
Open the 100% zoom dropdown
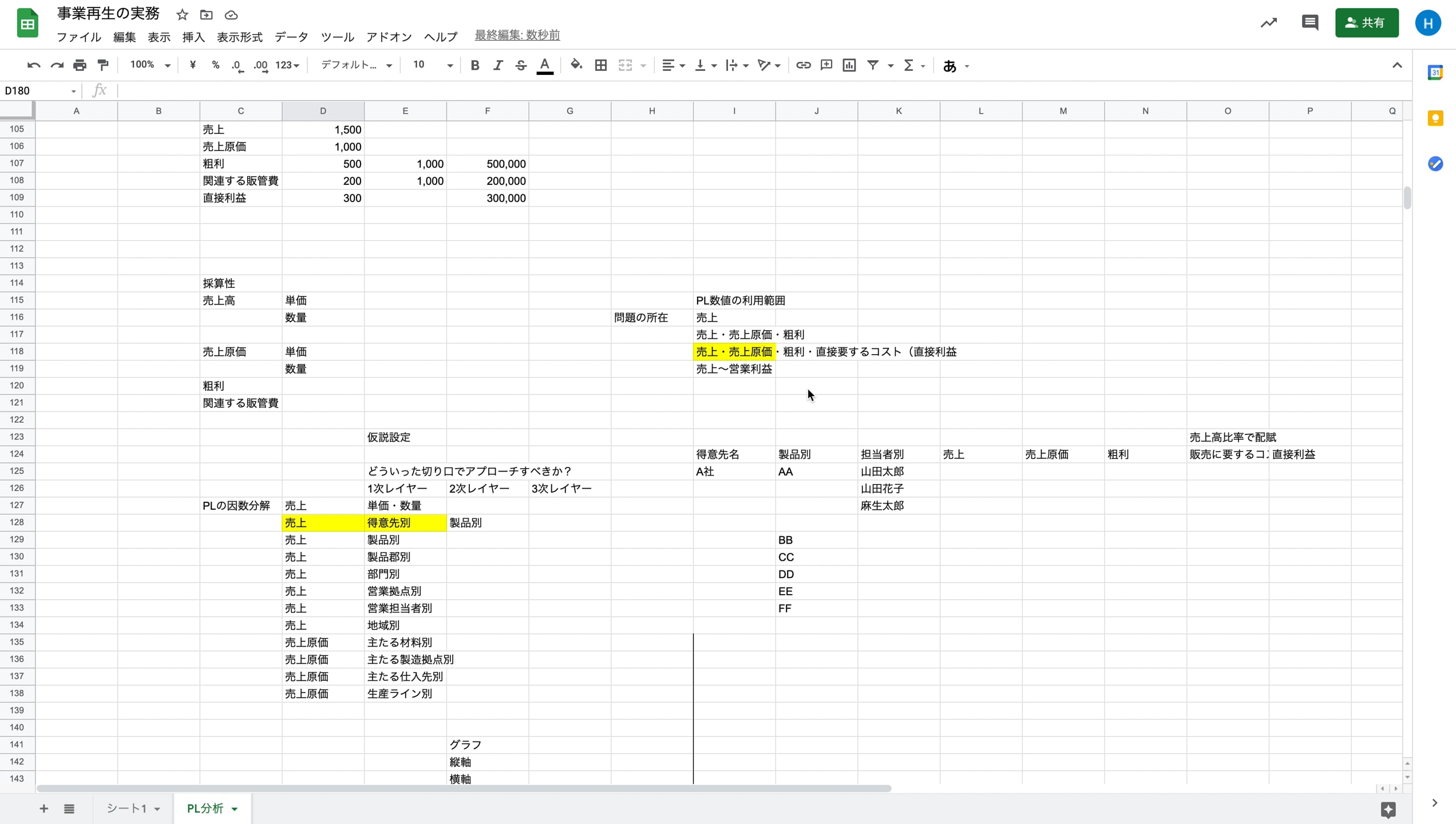point(150,65)
